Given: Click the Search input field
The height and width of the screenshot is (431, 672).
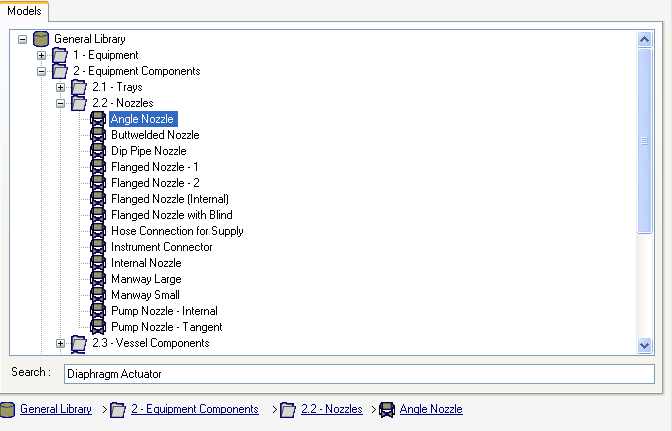Looking at the screenshot, I should pyautogui.click(x=357, y=374).
